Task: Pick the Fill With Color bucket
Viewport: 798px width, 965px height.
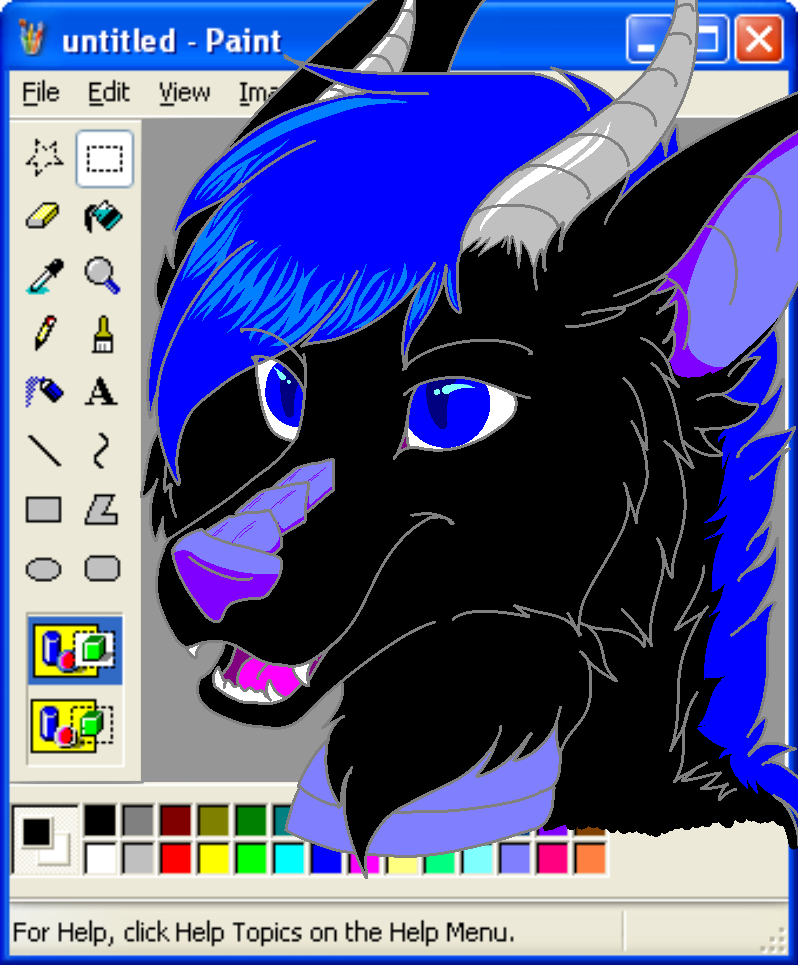Action: coord(104,217)
